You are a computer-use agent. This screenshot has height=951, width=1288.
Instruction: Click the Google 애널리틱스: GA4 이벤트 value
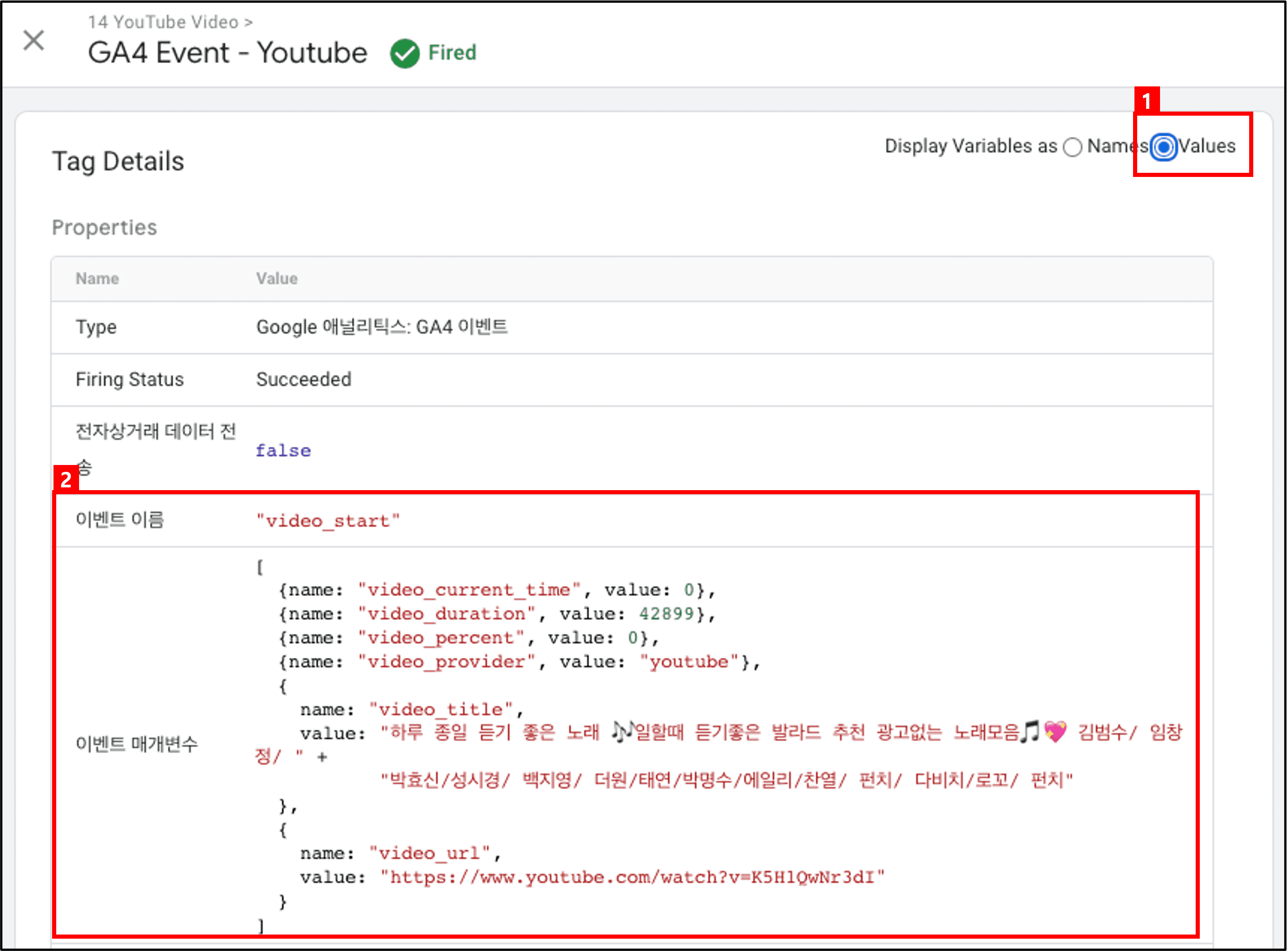coord(382,327)
